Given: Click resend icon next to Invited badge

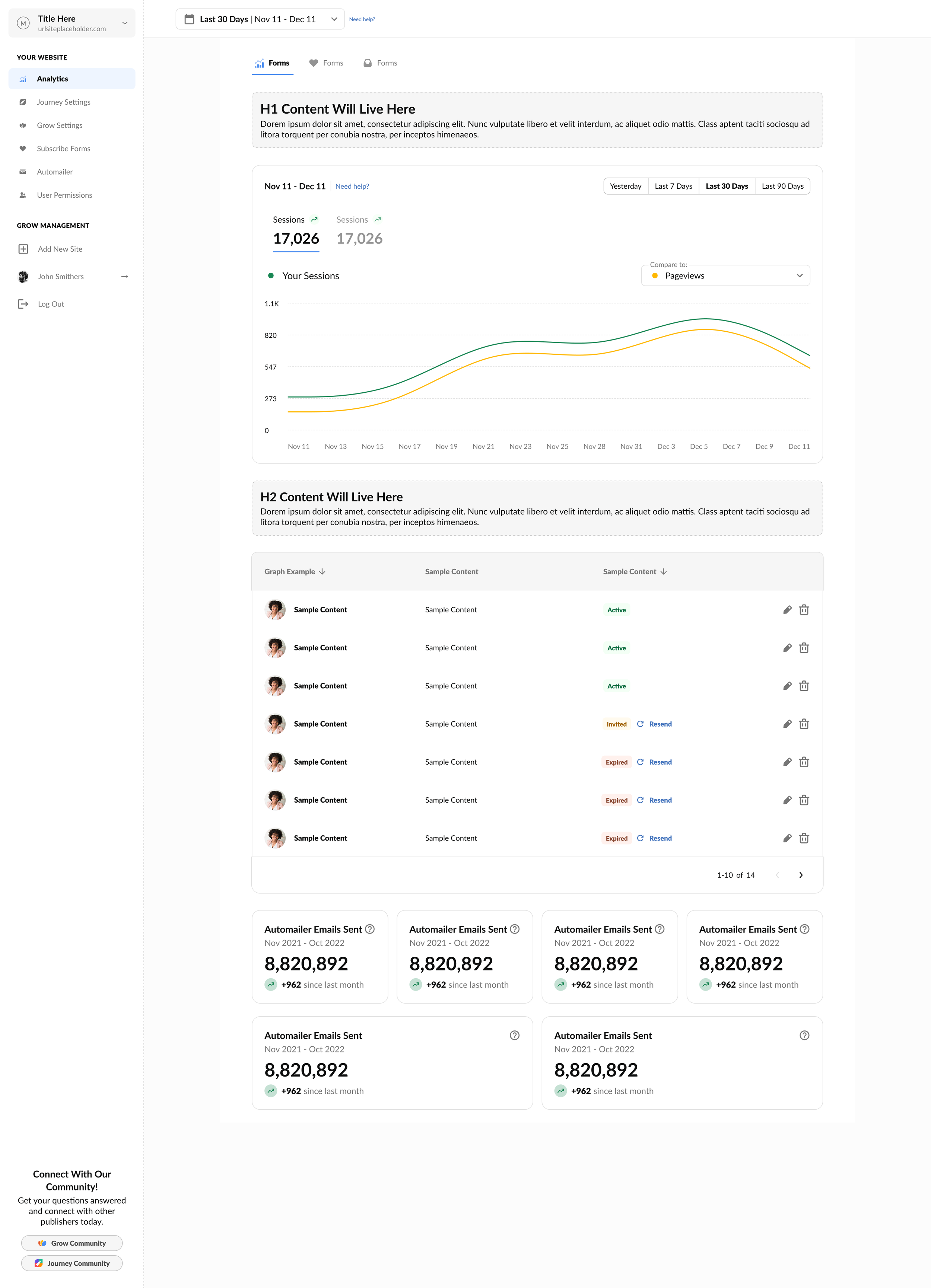Looking at the screenshot, I should [x=640, y=724].
